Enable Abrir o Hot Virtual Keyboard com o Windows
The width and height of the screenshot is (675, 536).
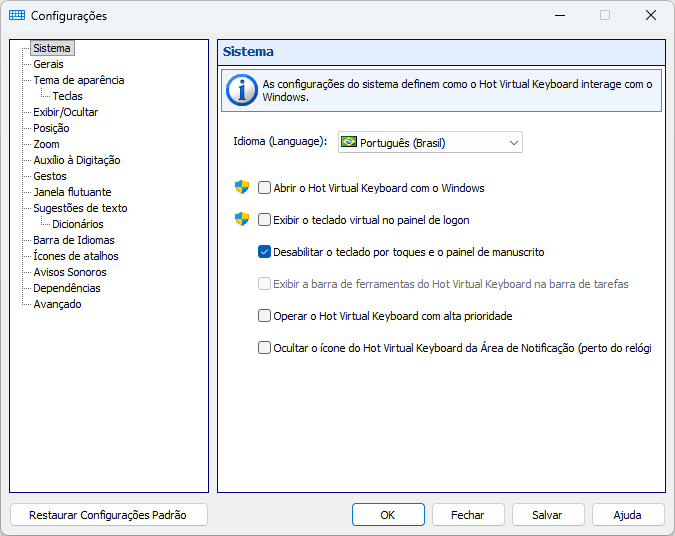(264, 188)
